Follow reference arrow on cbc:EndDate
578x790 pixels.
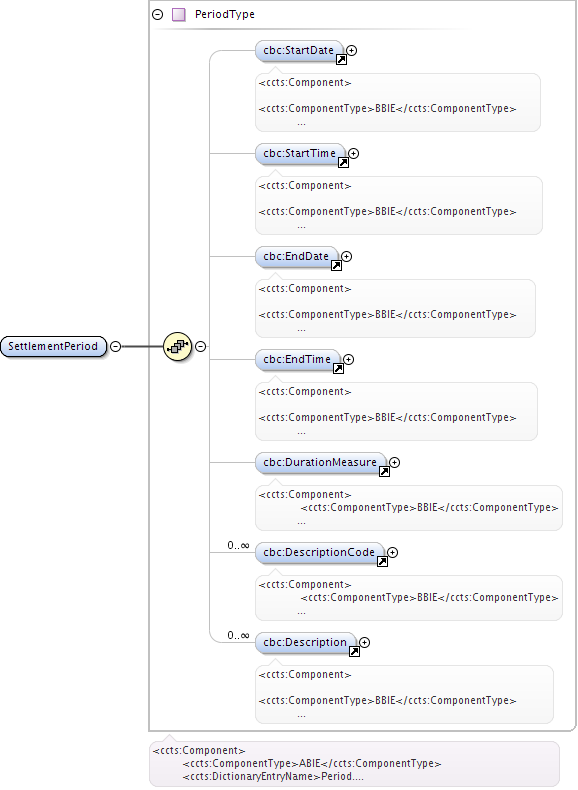[336, 266]
